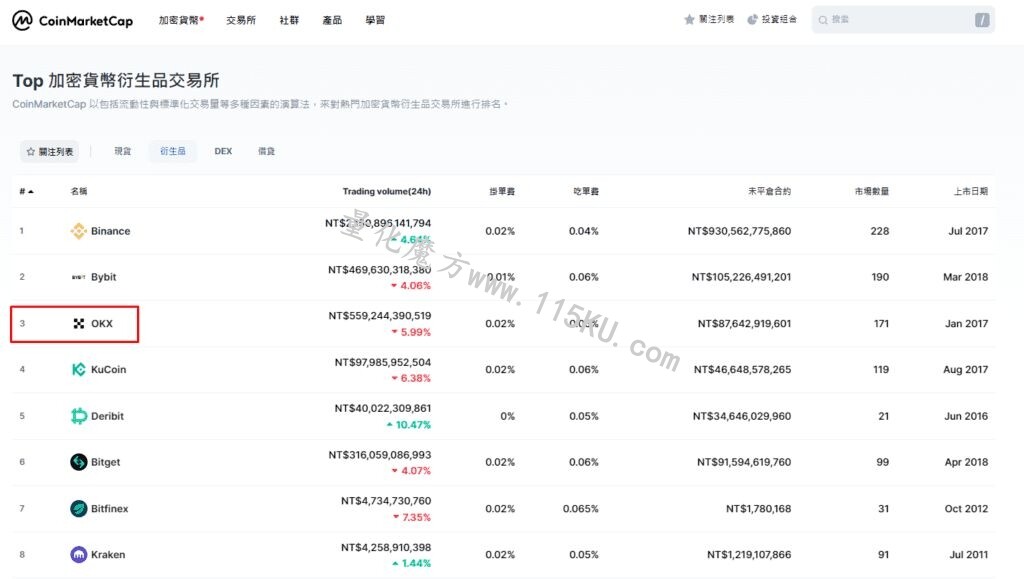Click the Bitfinex exchange logo icon
This screenshot has height=579, width=1024.
pyautogui.click(x=78, y=509)
